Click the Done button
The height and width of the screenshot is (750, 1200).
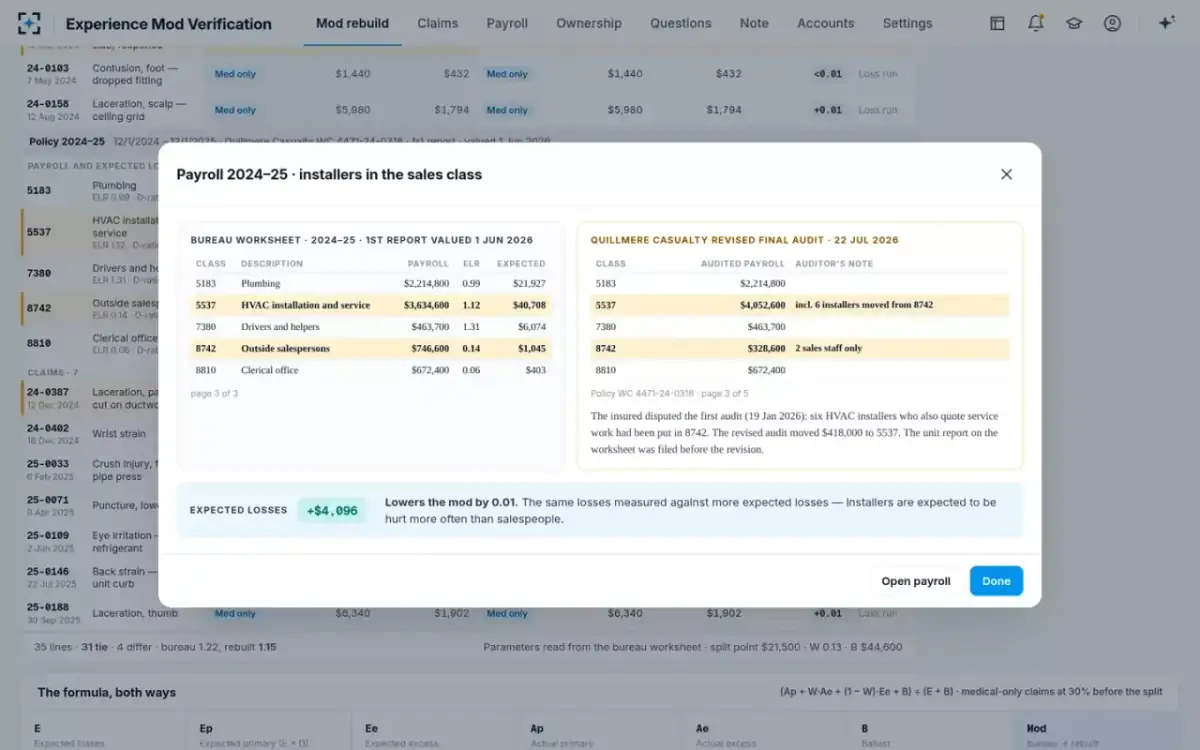point(996,581)
